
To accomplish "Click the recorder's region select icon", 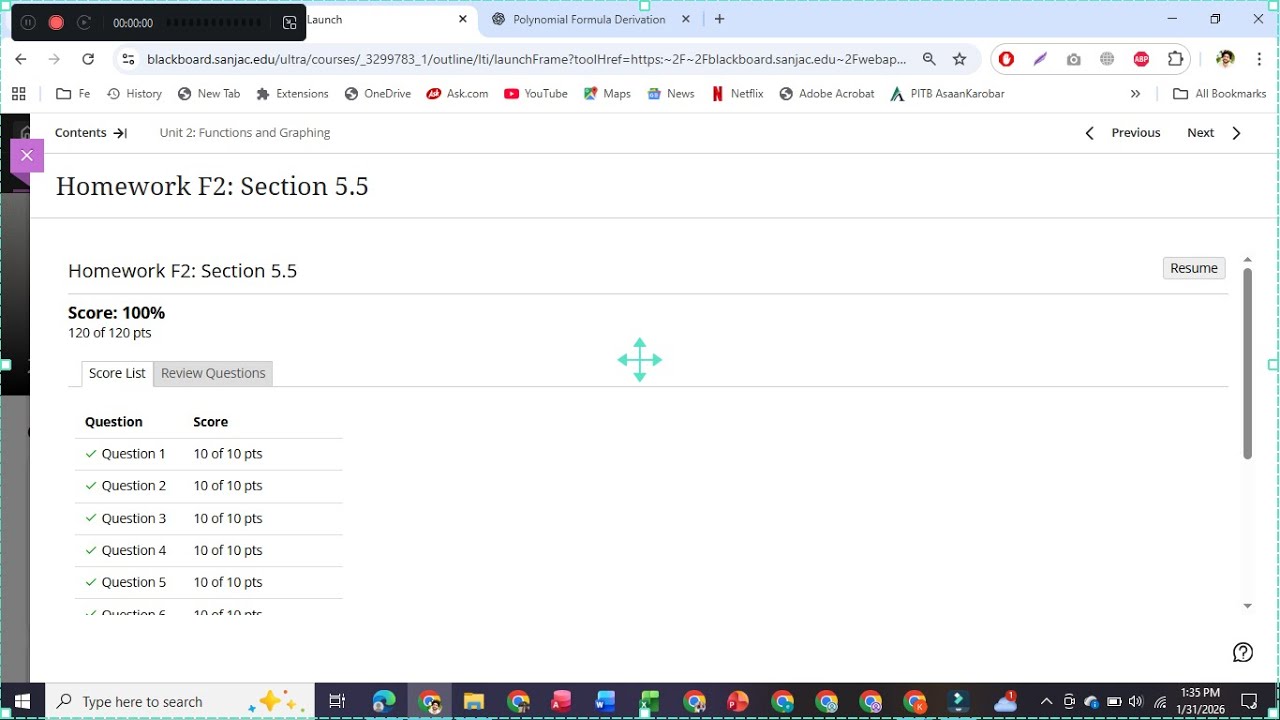I will (x=290, y=22).
